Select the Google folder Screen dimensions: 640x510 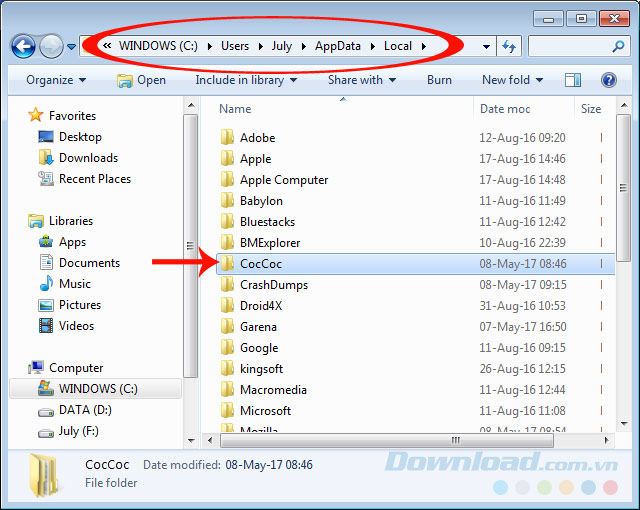click(x=415, y=348)
